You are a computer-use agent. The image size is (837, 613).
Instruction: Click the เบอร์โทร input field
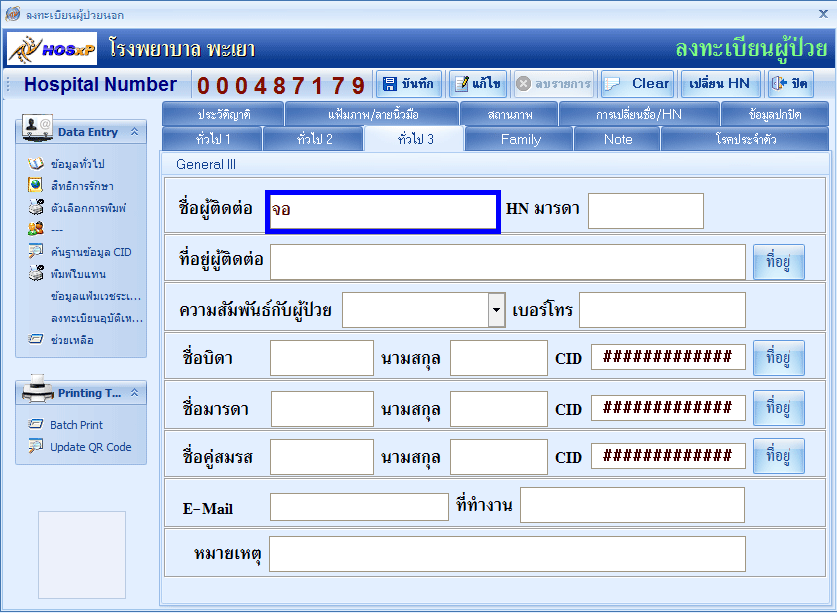click(662, 310)
